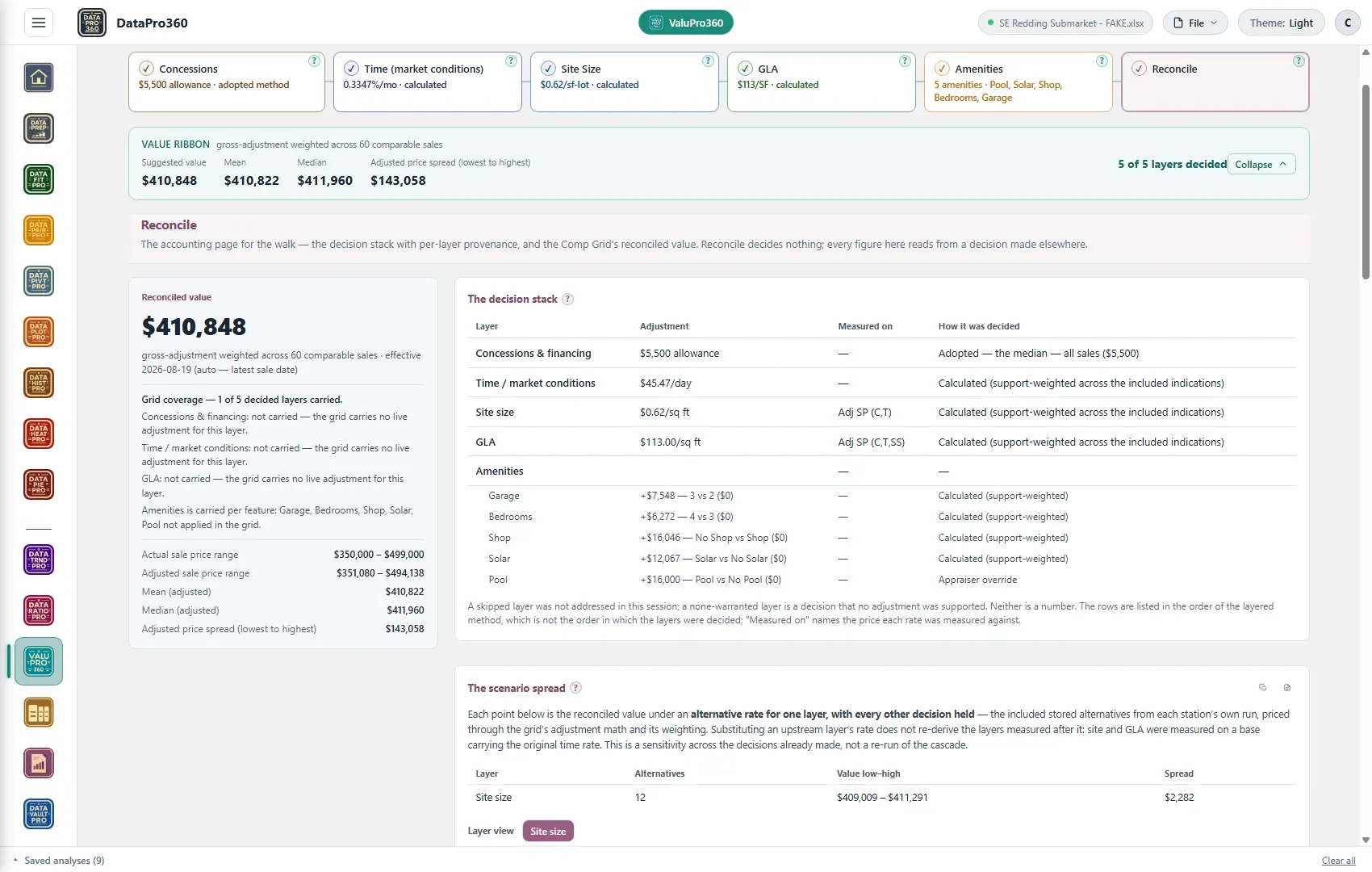Select the Time / market conditions row

click(881, 384)
